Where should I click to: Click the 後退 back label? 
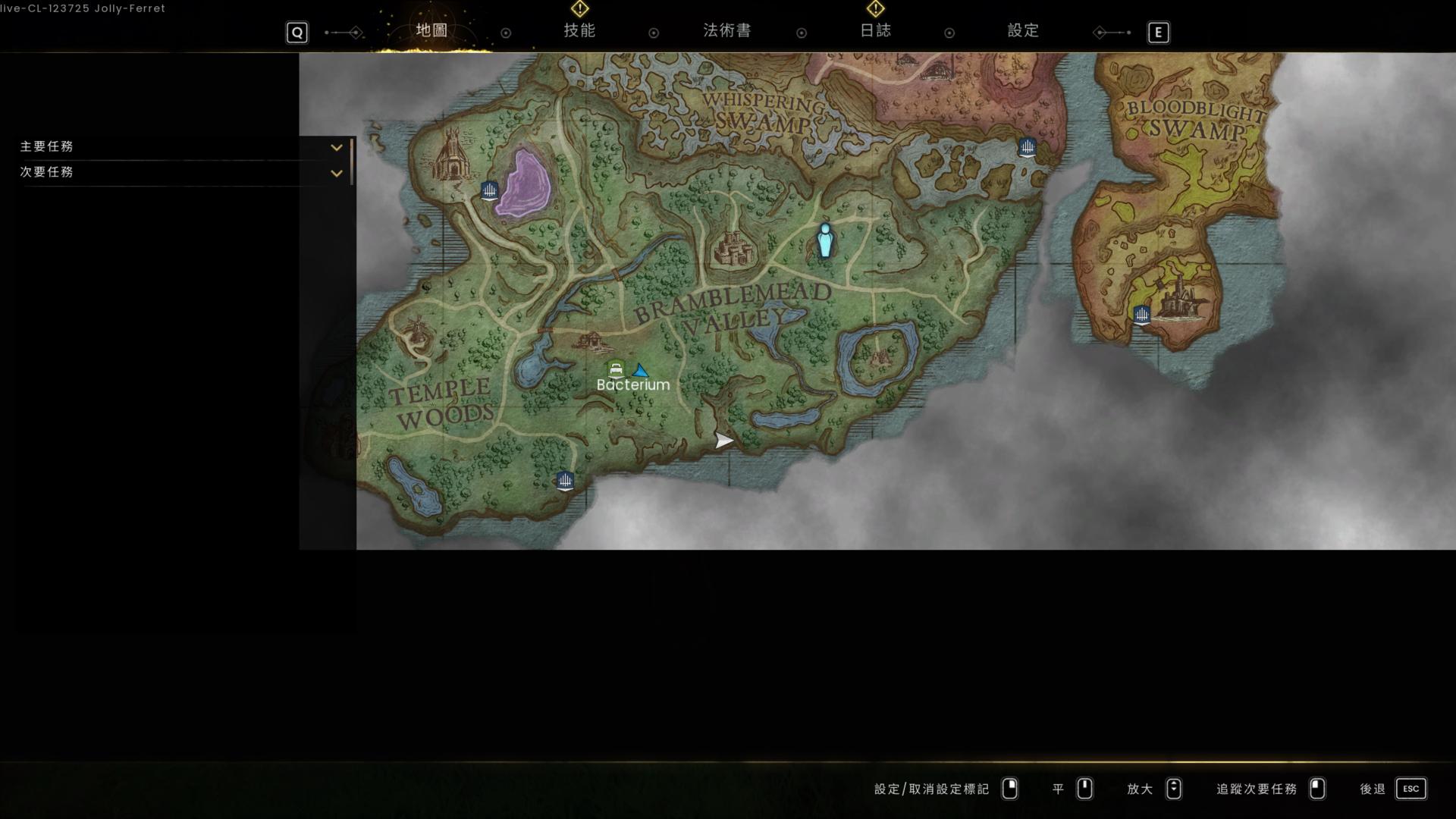click(1373, 789)
